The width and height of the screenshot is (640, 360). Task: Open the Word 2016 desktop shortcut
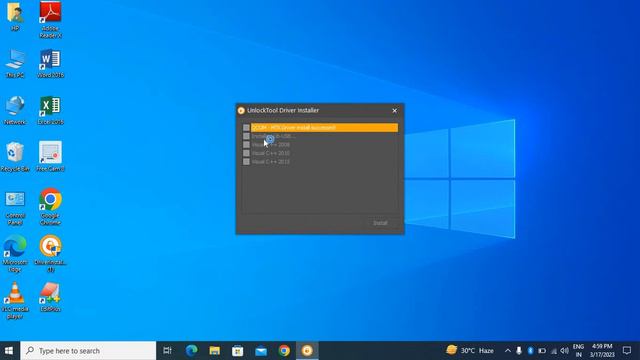[x=50, y=63]
